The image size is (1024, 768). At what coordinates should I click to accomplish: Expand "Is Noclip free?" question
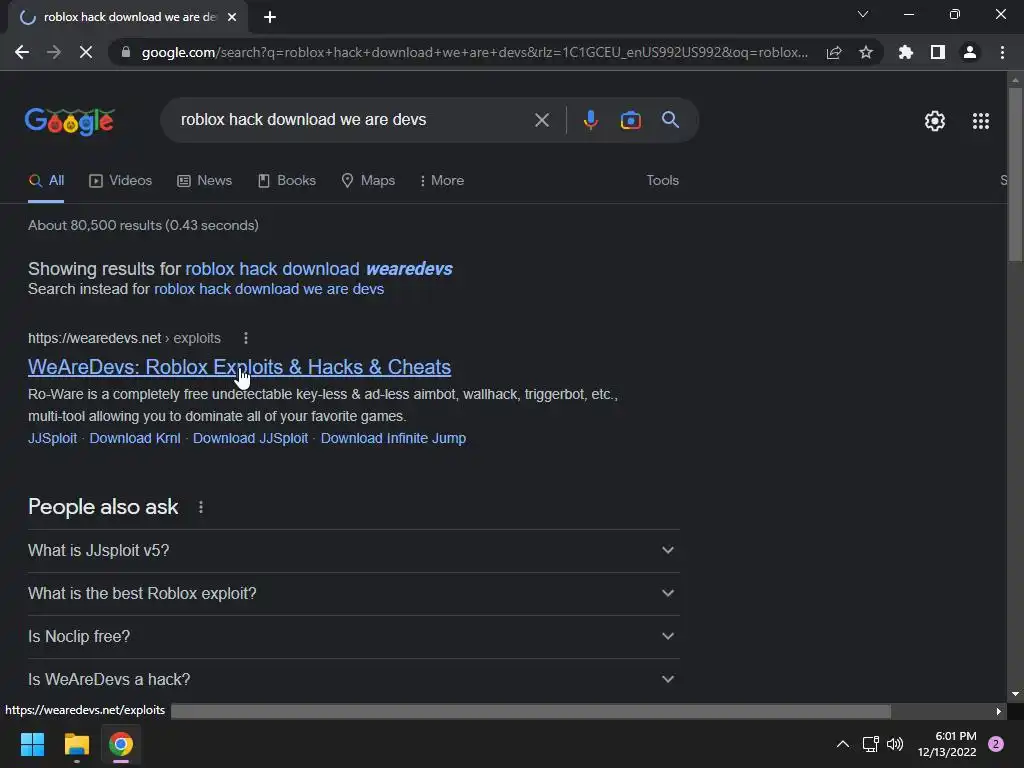pyautogui.click(x=353, y=637)
